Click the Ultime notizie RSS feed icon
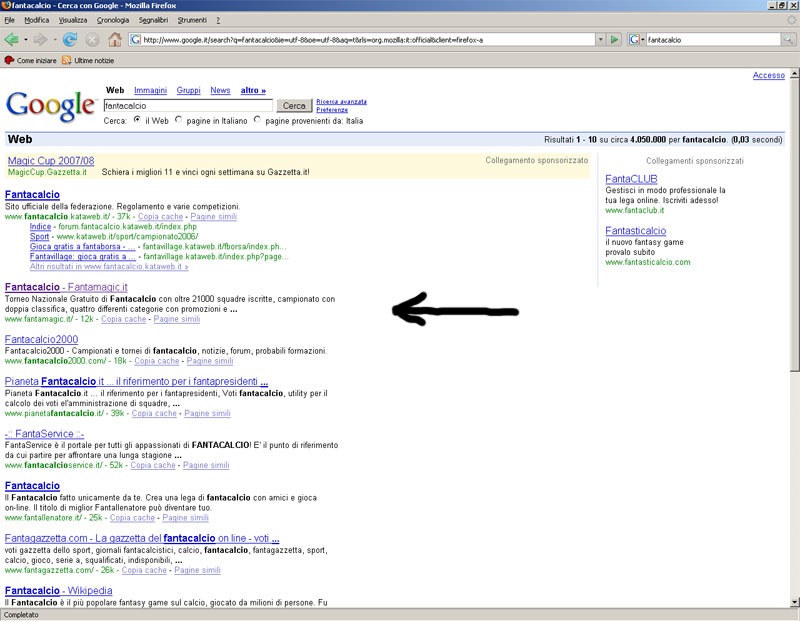 coord(66,60)
